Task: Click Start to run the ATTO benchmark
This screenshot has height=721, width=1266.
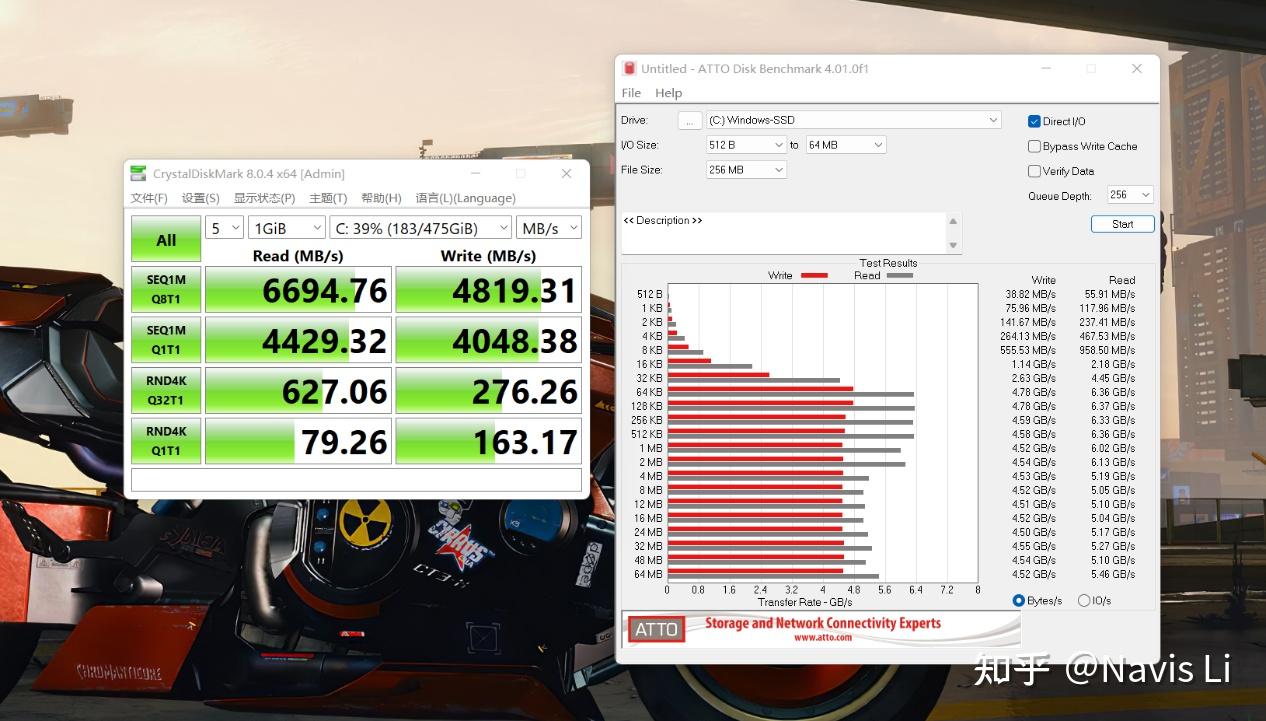Action: coord(1122,224)
